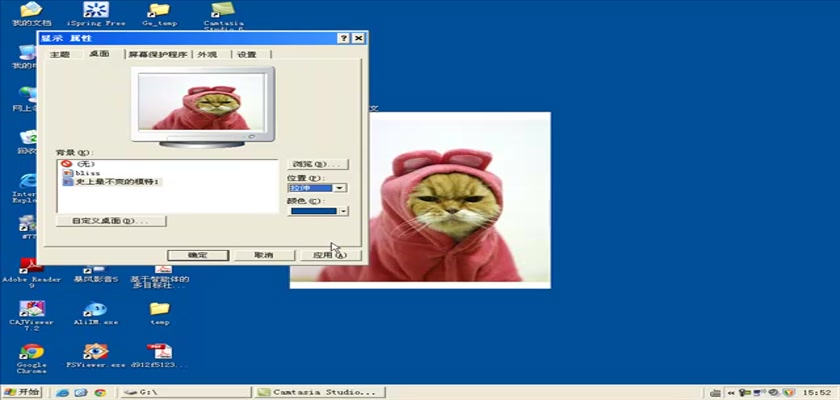The image size is (840, 400).
Task: Switch to the 主题 tab
Action: point(59,55)
